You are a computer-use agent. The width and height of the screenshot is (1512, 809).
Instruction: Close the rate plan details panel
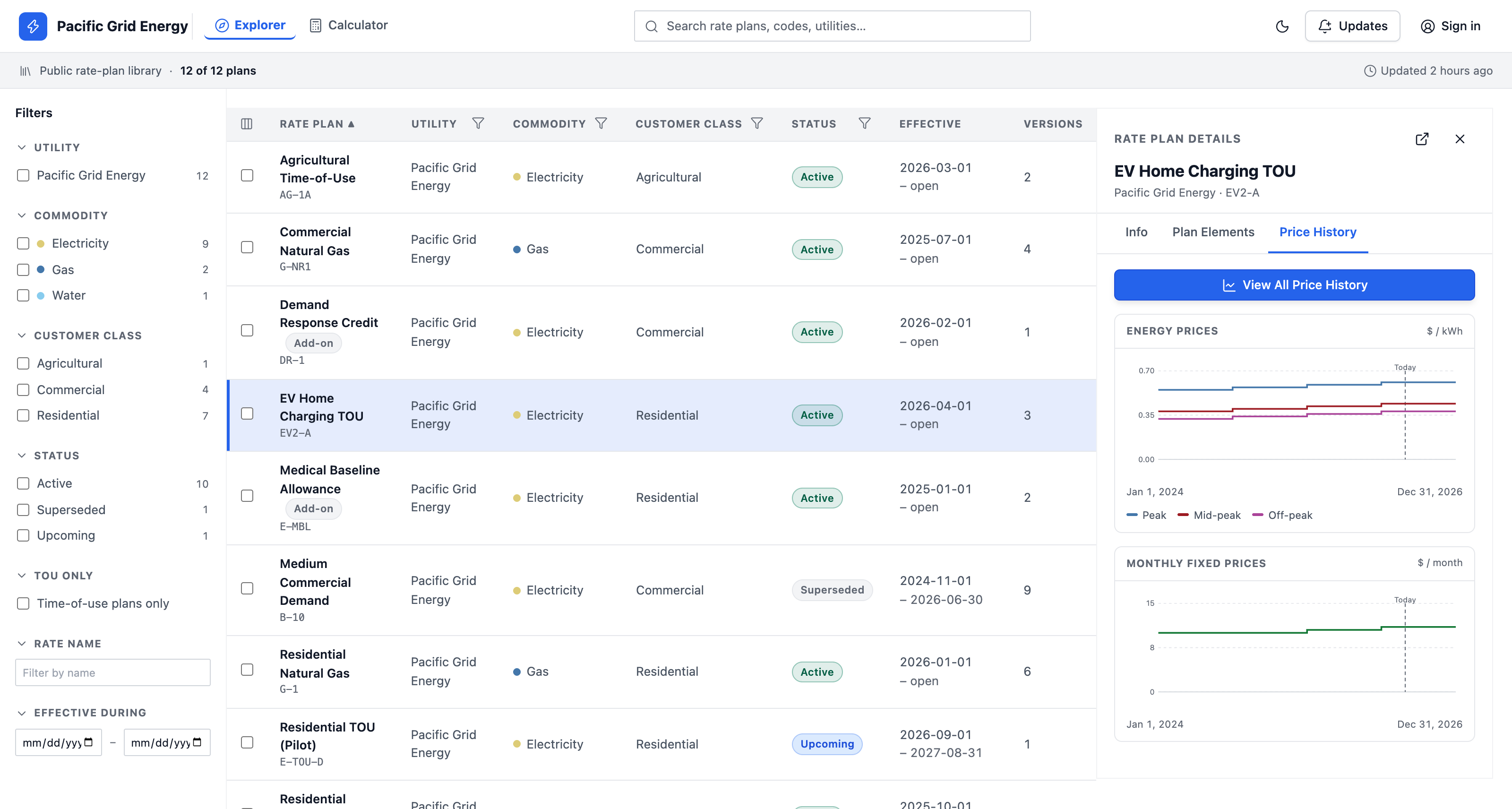tap(1460, 139)
